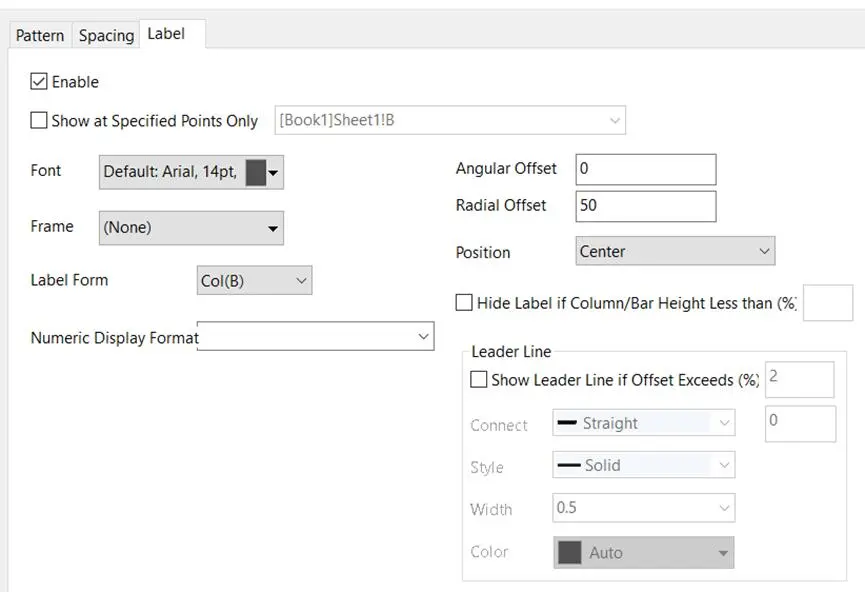Open the [Book1]Sheet1!B dataset dropdown

click(x=450, y=120)
